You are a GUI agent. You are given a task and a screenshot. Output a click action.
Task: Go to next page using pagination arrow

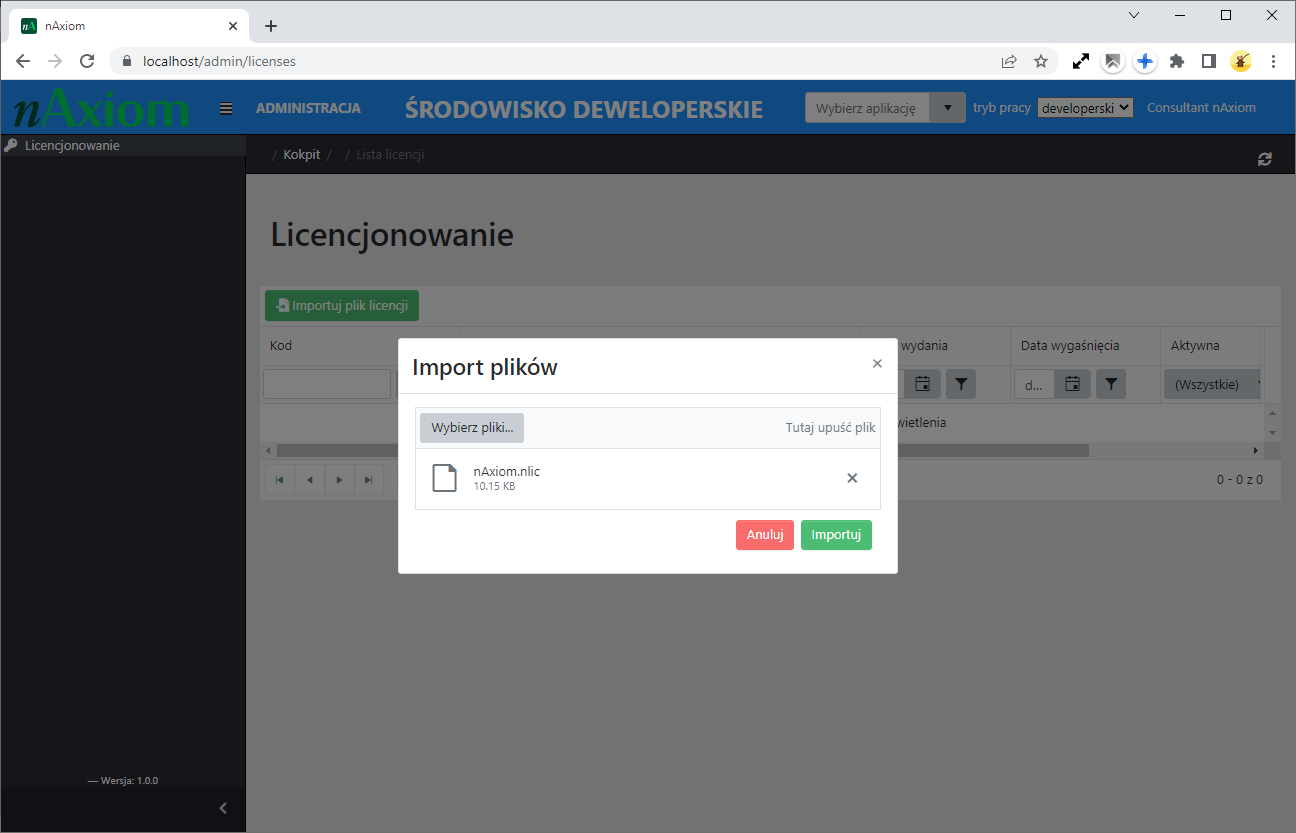pos(339,479)
